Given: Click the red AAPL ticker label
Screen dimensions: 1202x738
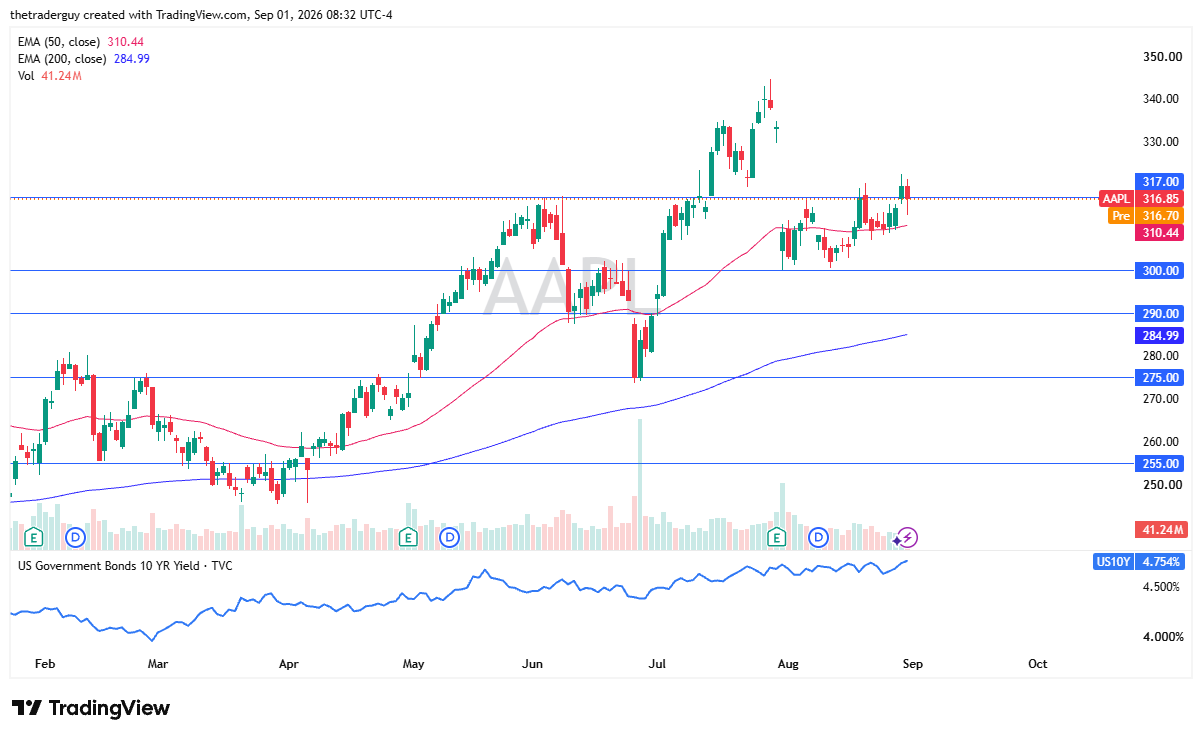Looking at the screenshot, I should pyautogui.click(x=1115, y=198).
